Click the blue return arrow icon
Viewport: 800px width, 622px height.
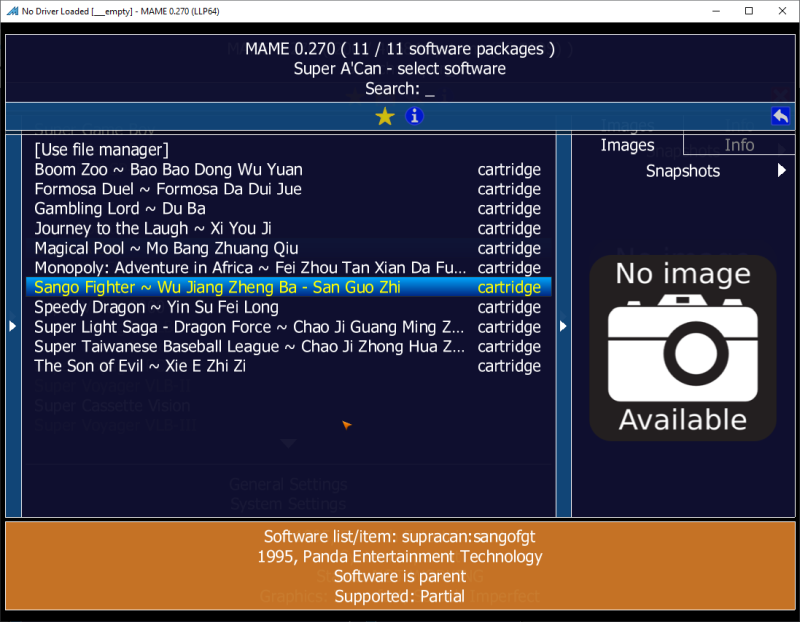[x=780, y=116]
